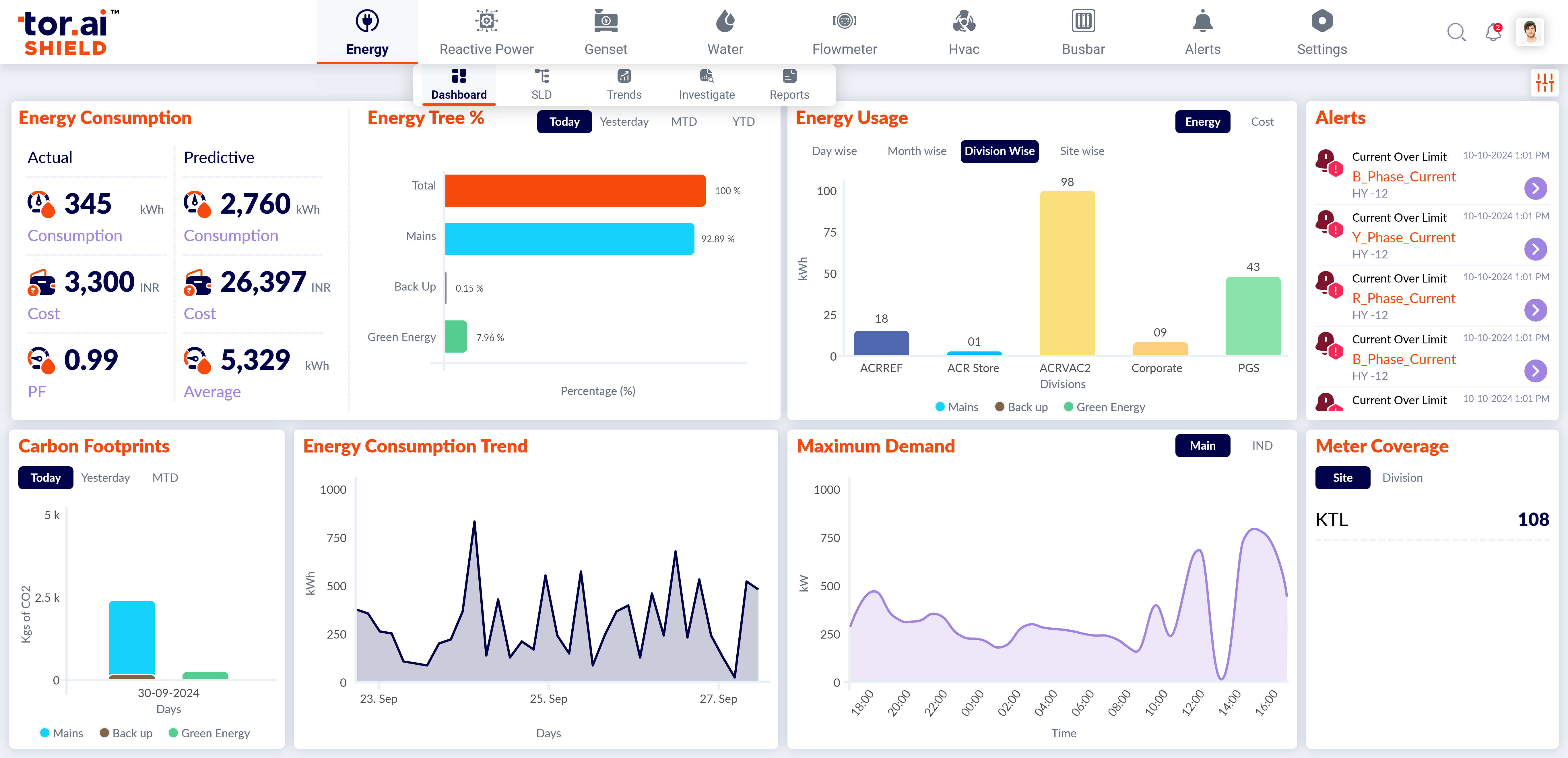Screen dimensions: 1568x758
Task: Switch Maximum Demand to IND
Action: tap(1262, 446)
